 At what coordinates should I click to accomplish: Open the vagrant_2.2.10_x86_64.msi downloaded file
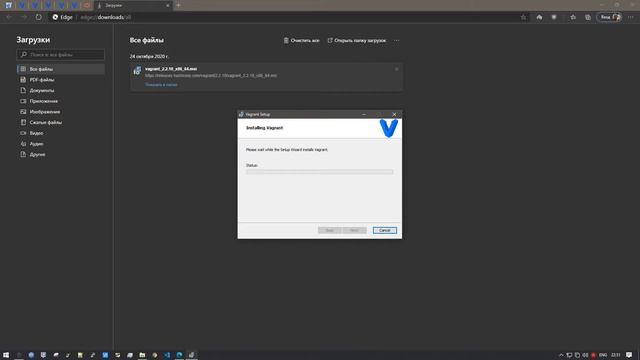click(171, 69)
